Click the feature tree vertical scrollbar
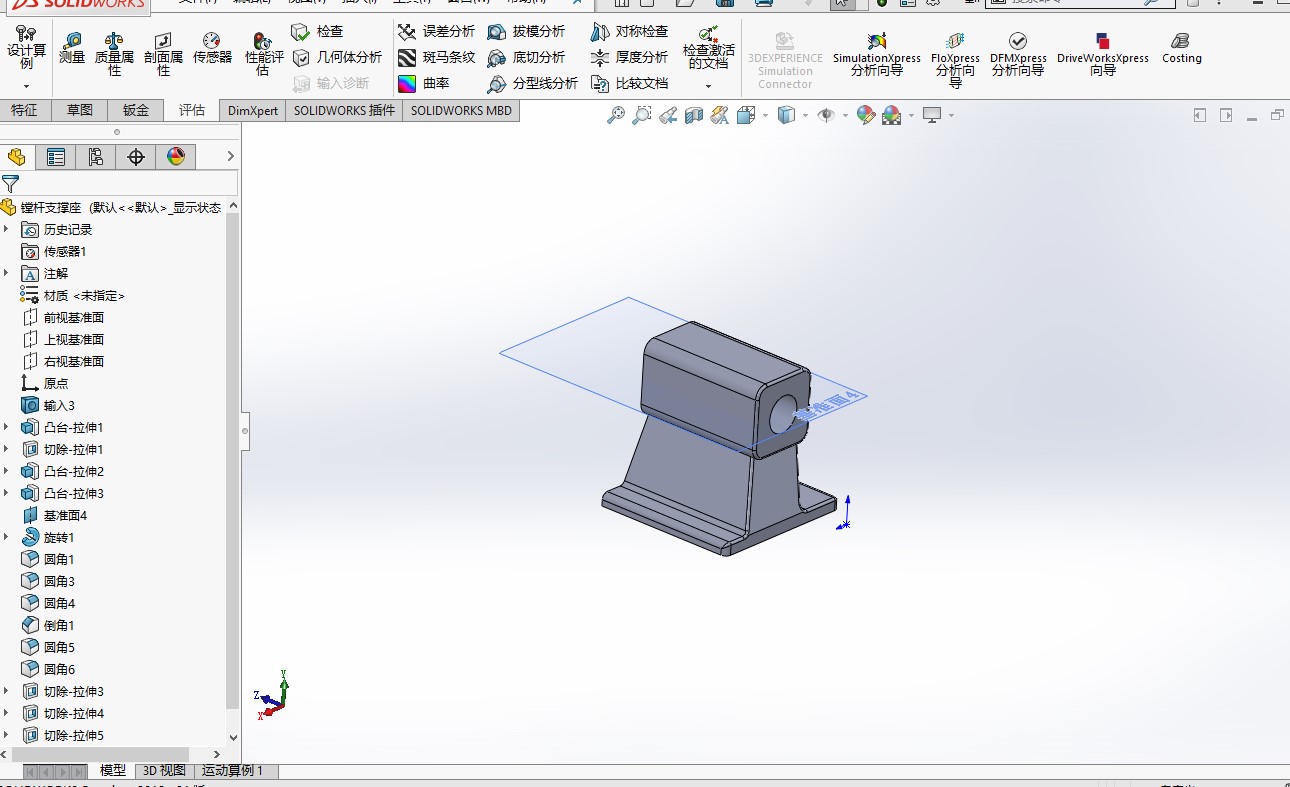 coord(234,460)
